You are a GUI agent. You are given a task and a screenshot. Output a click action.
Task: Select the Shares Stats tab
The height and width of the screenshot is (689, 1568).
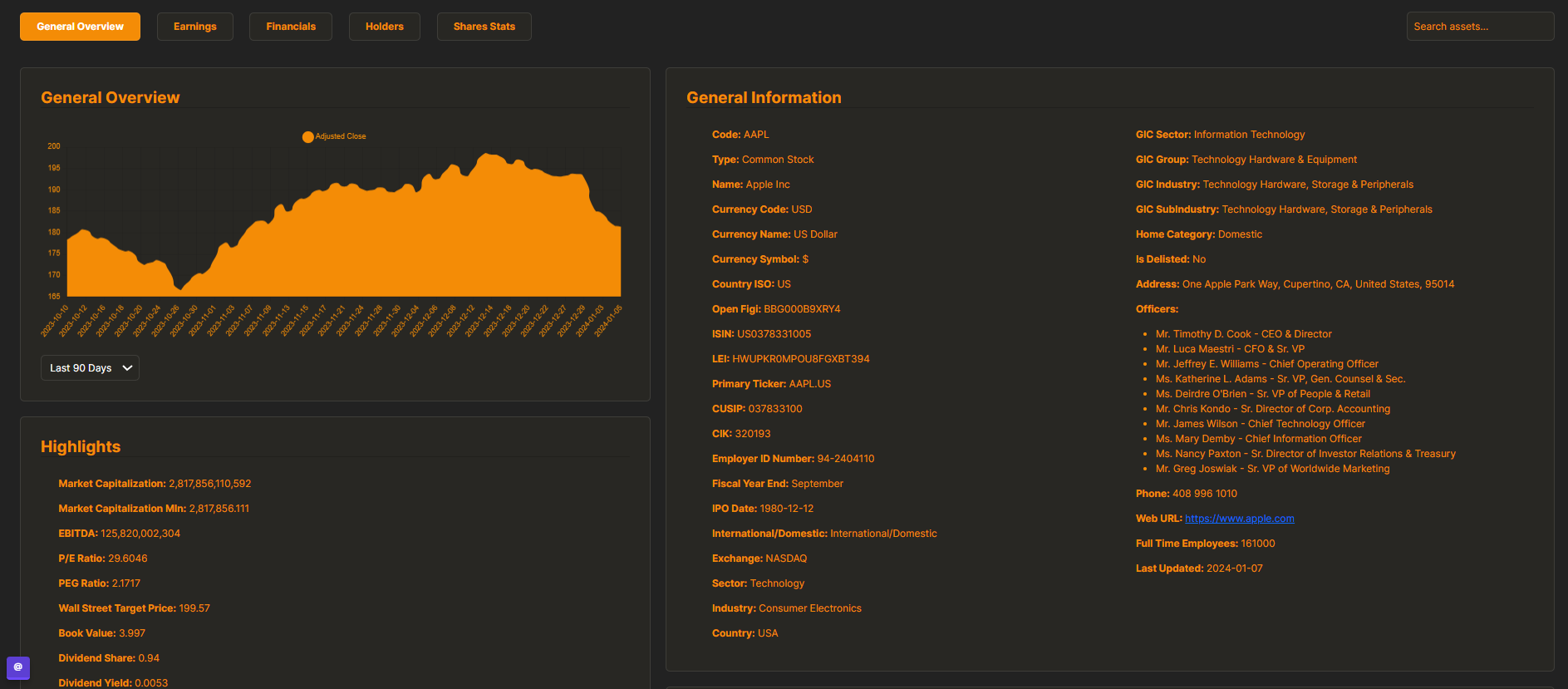(484, 27)
